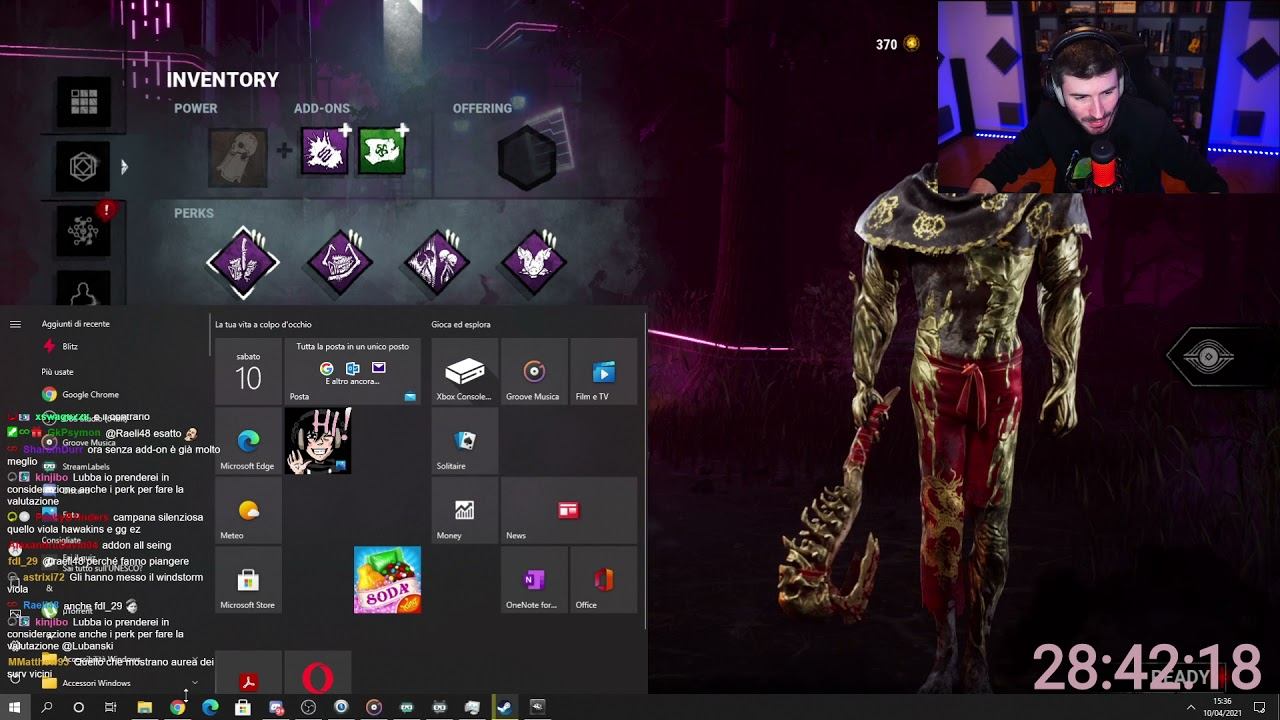
Task: Click the Windows Start button on taskbar
Action: (15, 707)
